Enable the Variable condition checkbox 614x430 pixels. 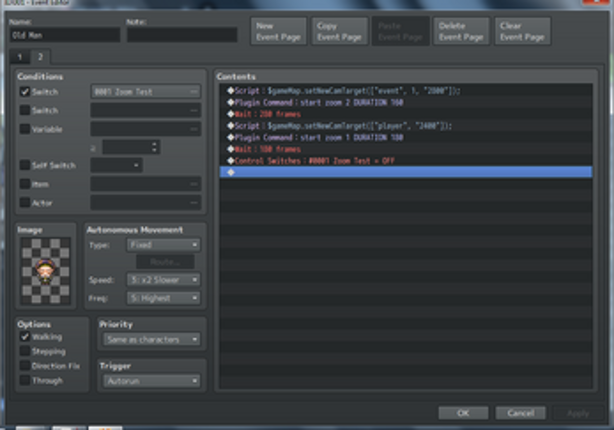(25, 129)
